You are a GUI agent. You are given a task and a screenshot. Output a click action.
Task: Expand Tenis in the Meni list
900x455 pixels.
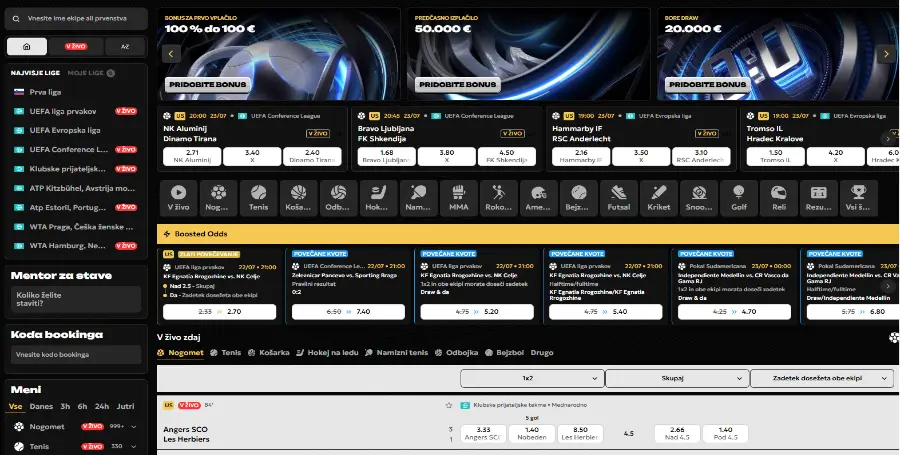(134, 446)
